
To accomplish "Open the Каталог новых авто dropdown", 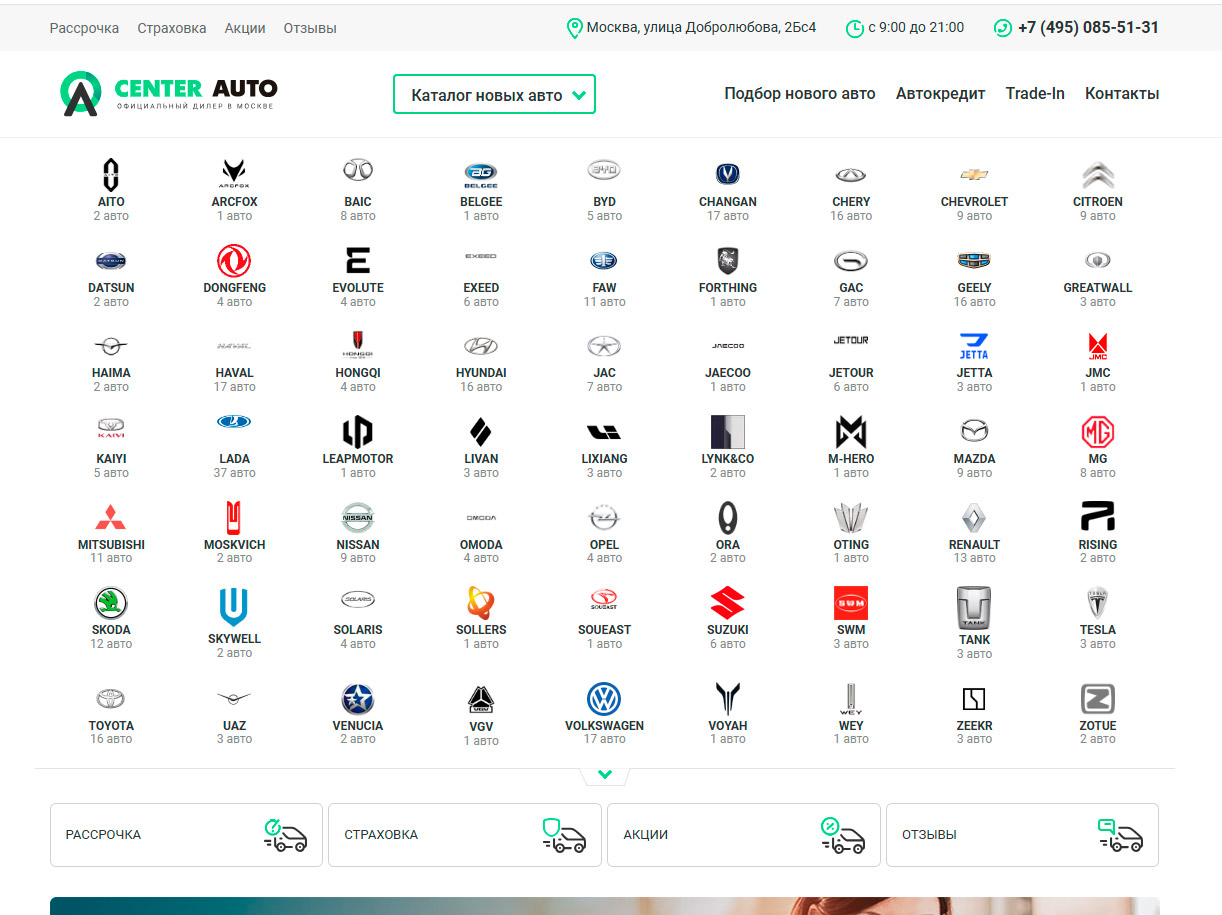I will pos(494,94).
